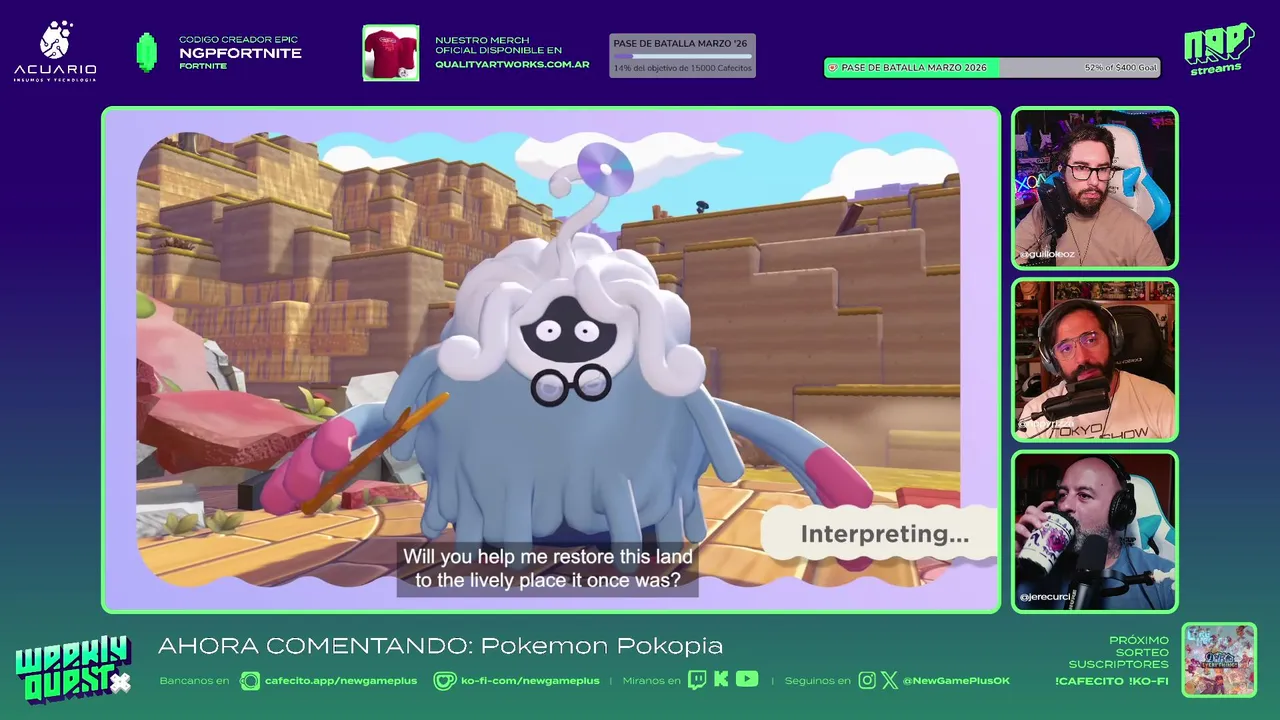
Task: Select the @jerecurci webcam feed
Action: 1094,531
